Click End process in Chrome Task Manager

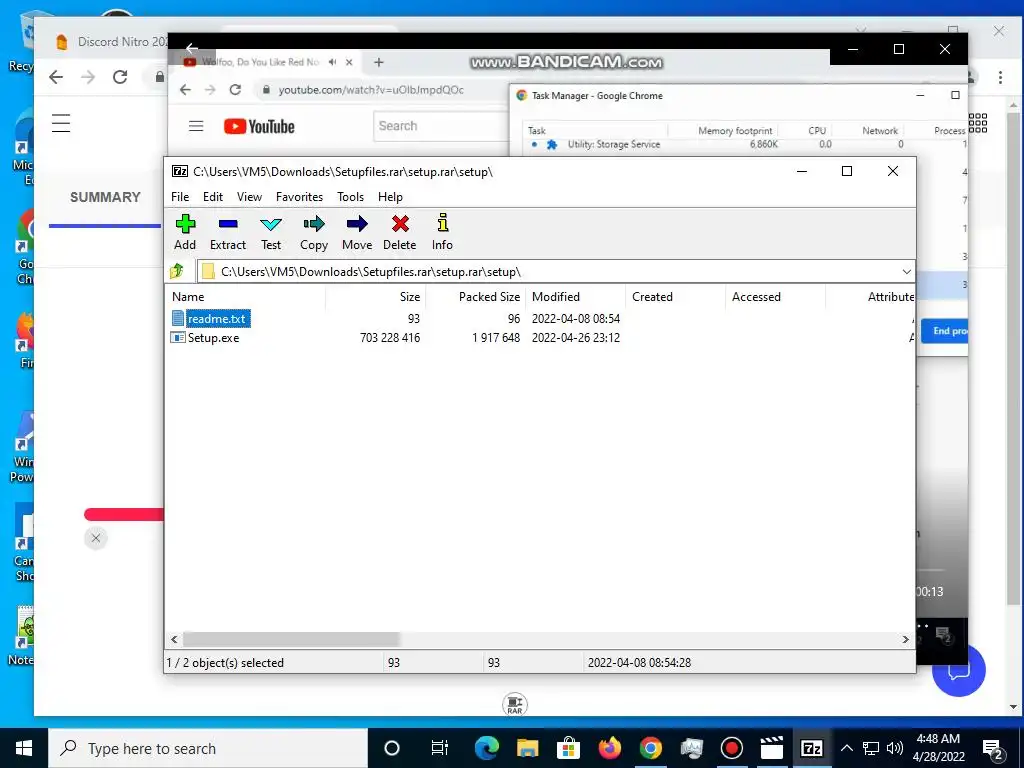point(944,331)
